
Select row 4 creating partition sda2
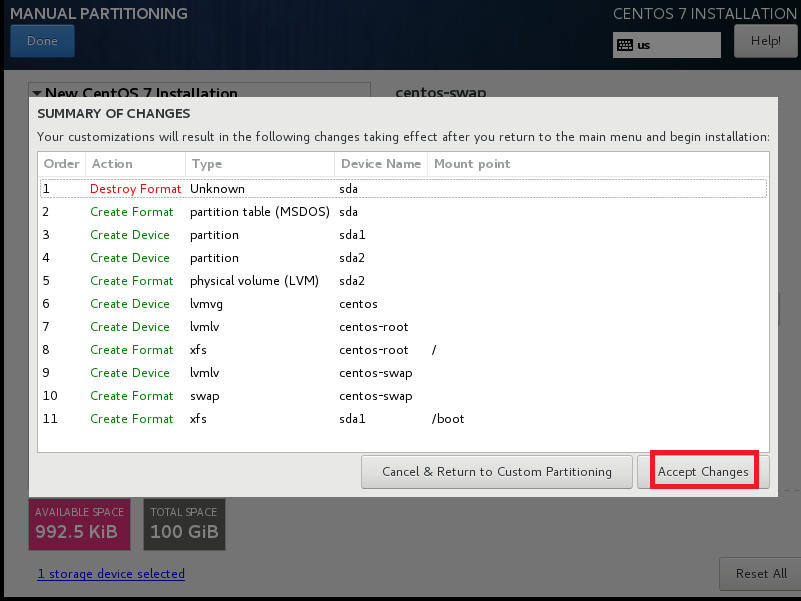pos(403,258)
